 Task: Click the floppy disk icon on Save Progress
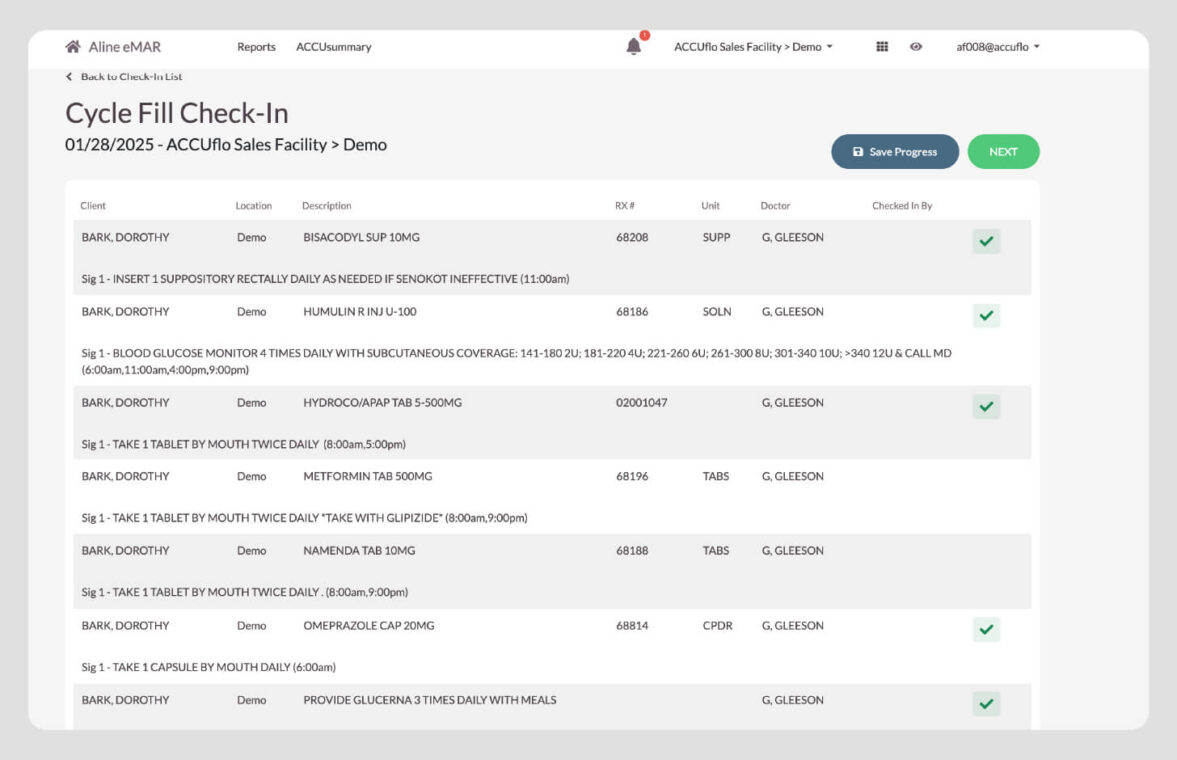point(856,151)
